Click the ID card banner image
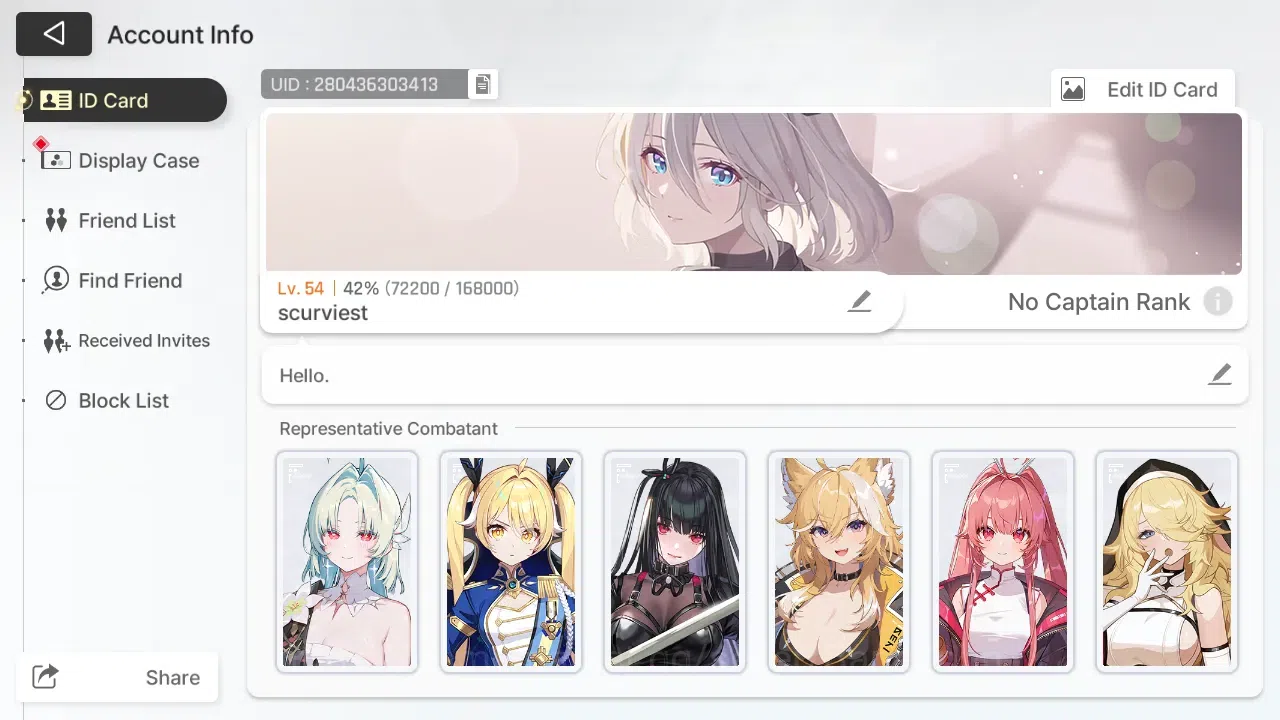1280x720 pixels. tap(754, 193)
